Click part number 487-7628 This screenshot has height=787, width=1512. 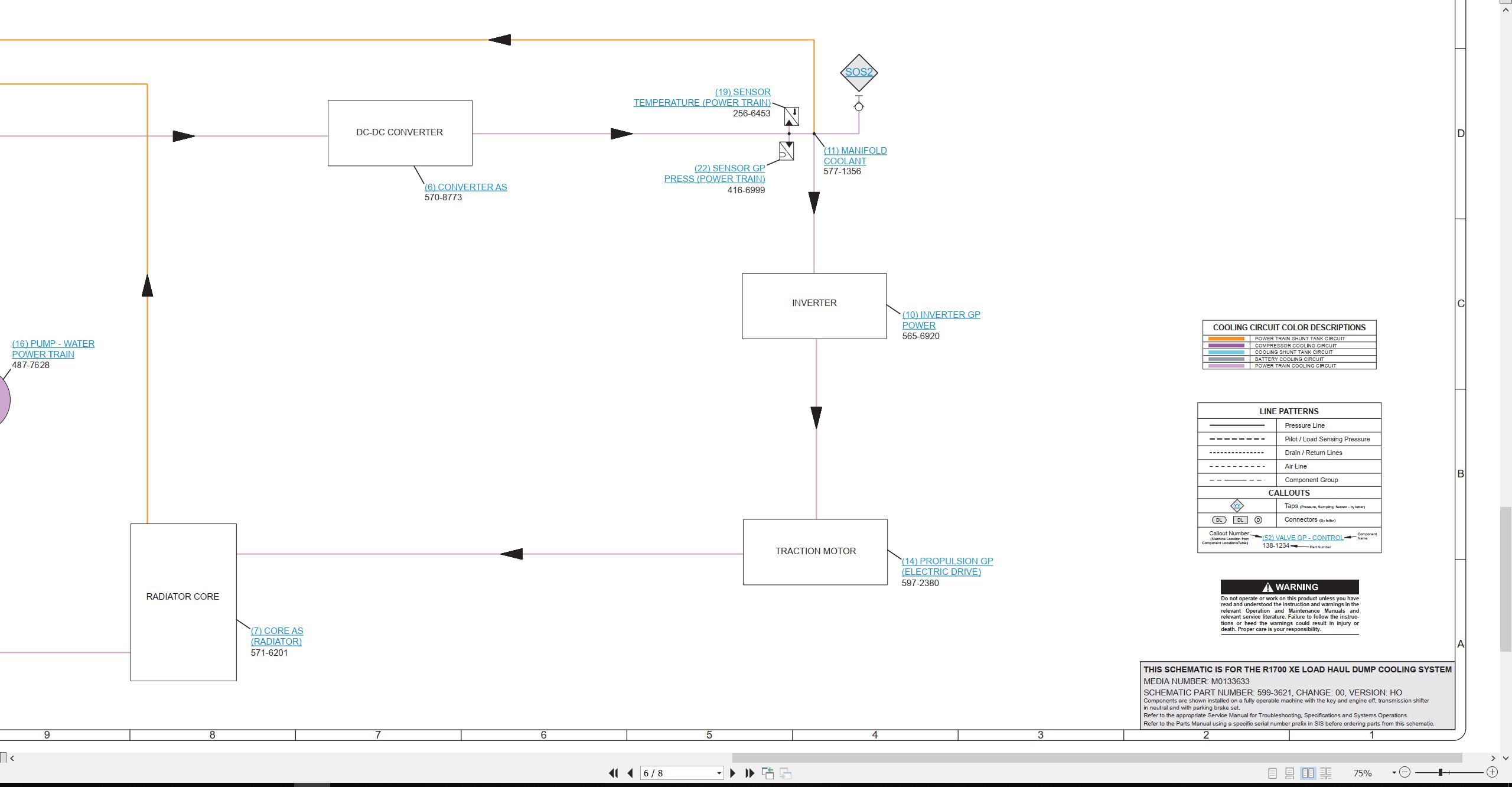tap(31, 365)
